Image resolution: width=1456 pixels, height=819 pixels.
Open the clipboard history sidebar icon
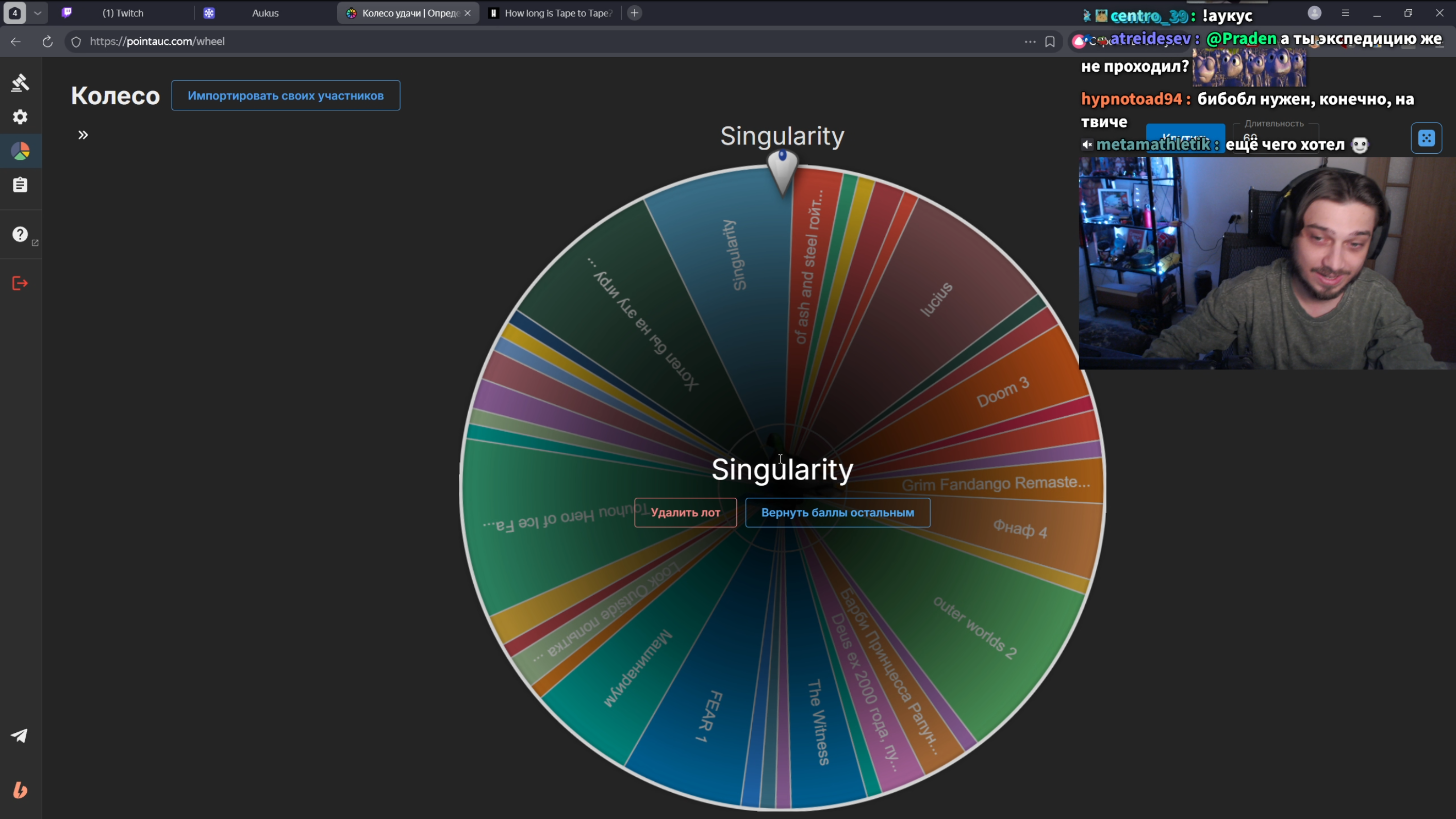20,185
